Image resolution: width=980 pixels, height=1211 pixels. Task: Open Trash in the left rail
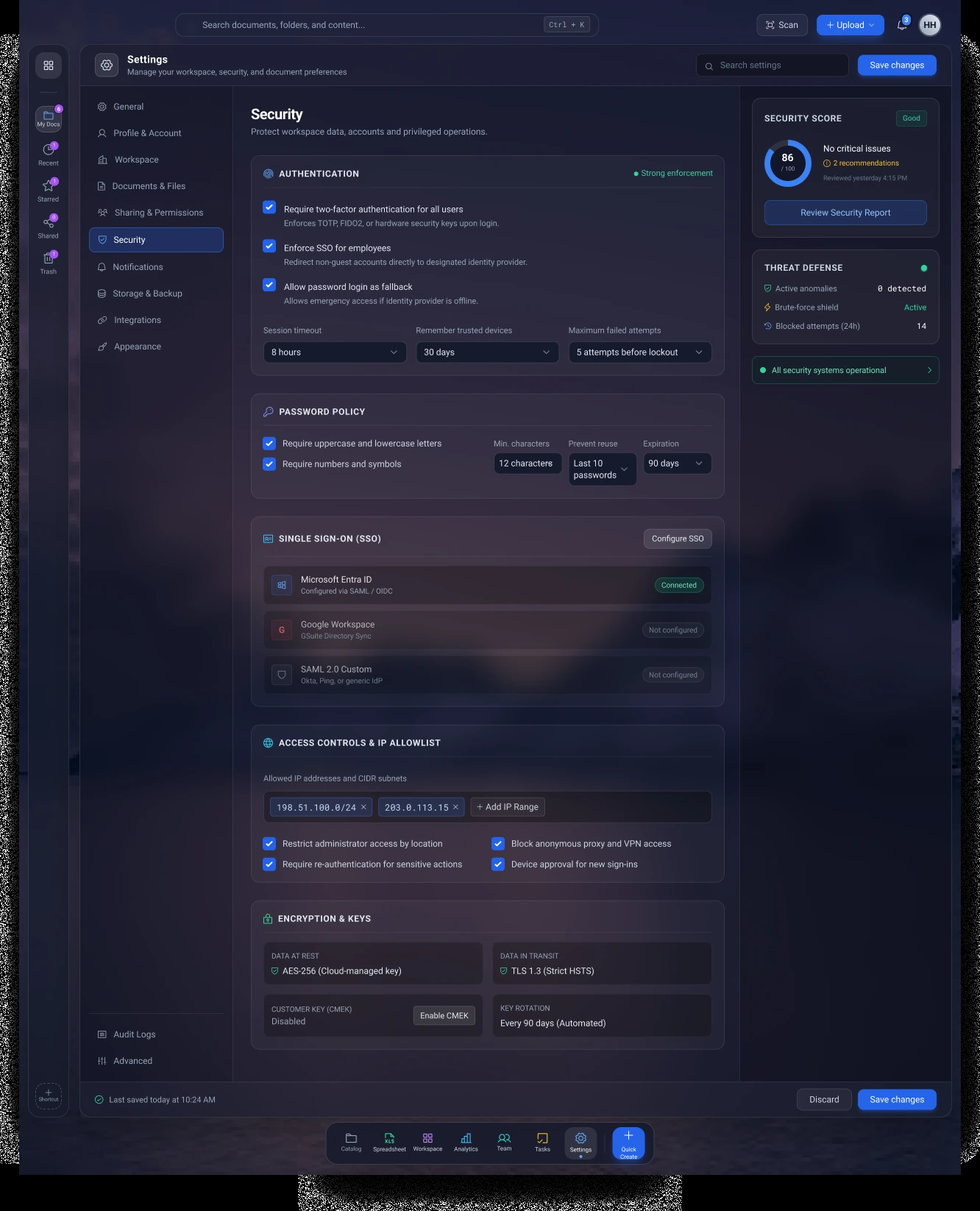click(x=49, y=263)
